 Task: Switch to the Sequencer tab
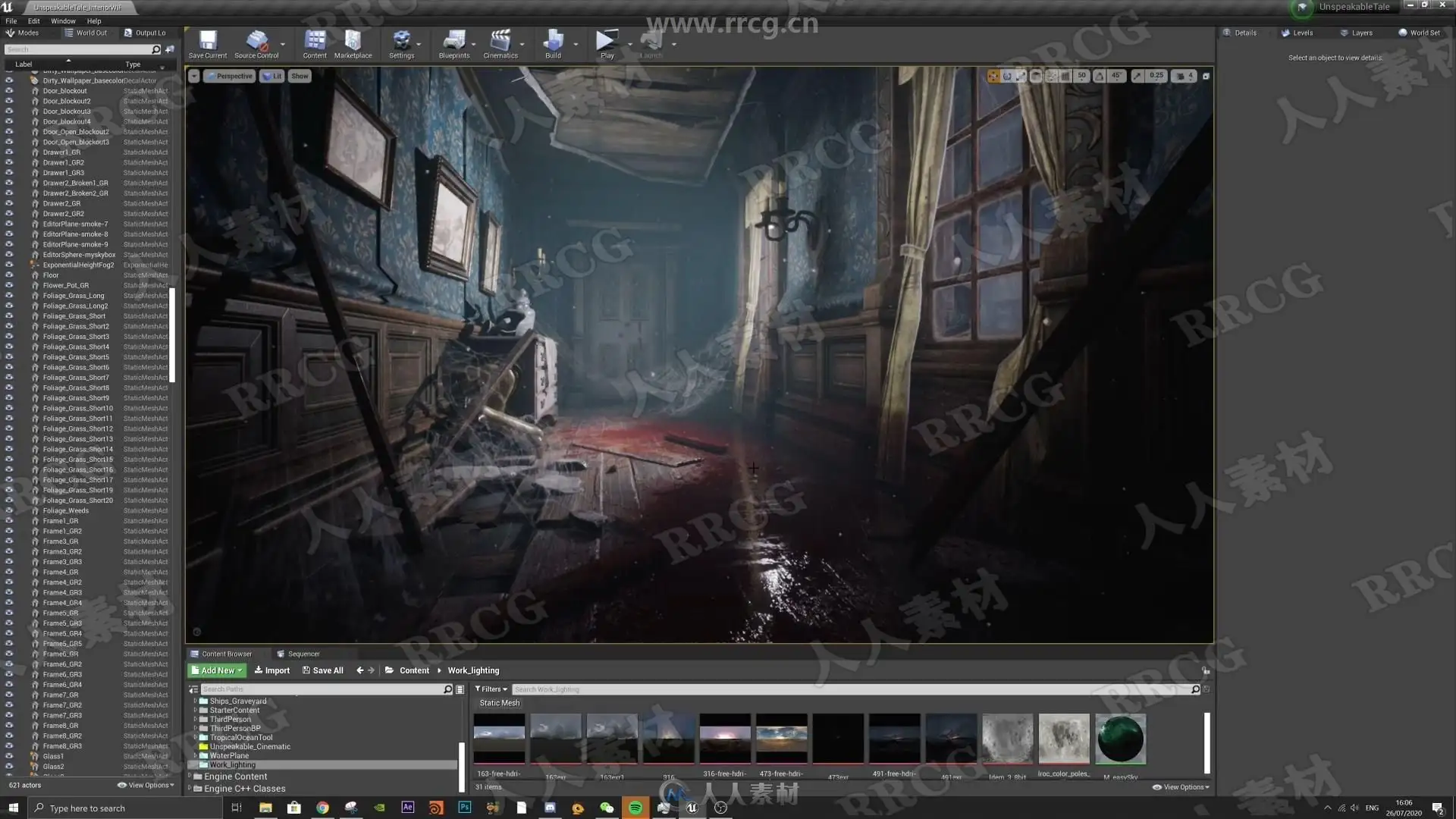point(299,654)
